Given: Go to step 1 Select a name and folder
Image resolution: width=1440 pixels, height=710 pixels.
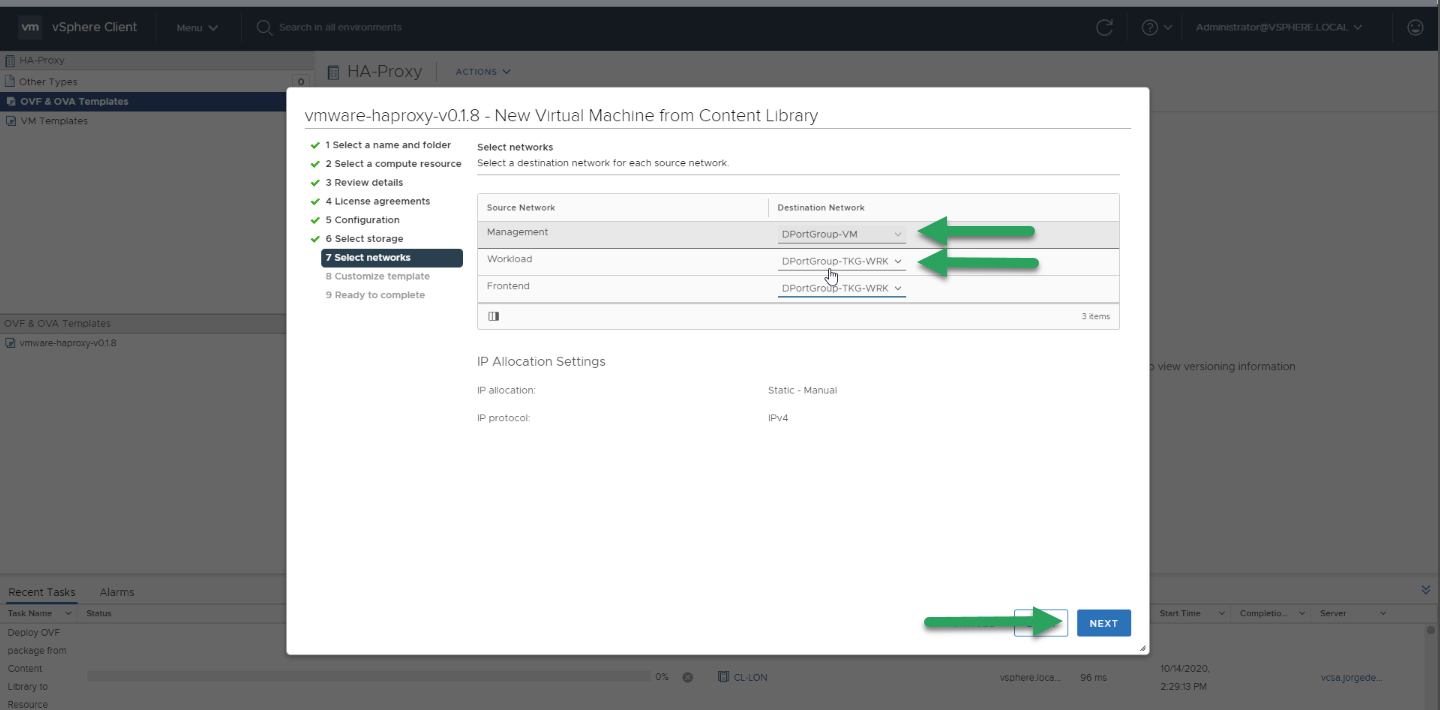Looking at the screenshot, I should pos(388,145).
